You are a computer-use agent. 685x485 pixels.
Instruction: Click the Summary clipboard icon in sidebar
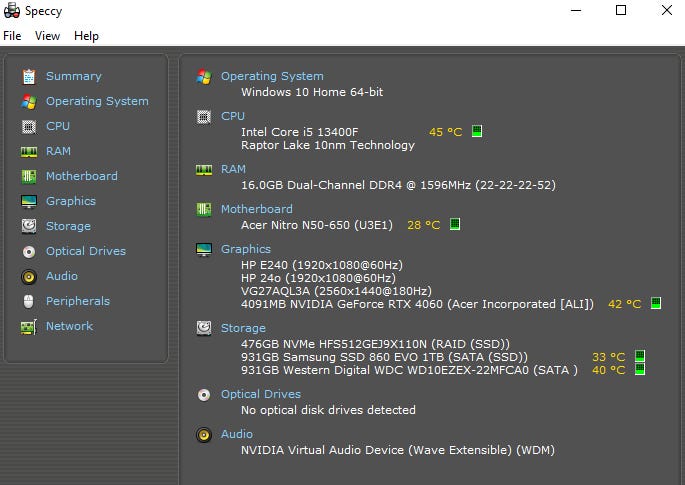(28, 76)
